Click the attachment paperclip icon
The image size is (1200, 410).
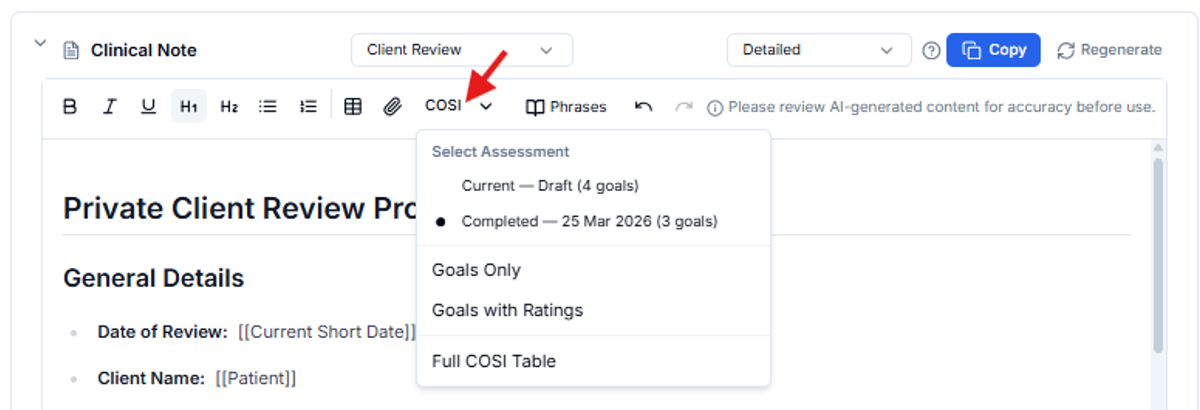pos(392,106)
